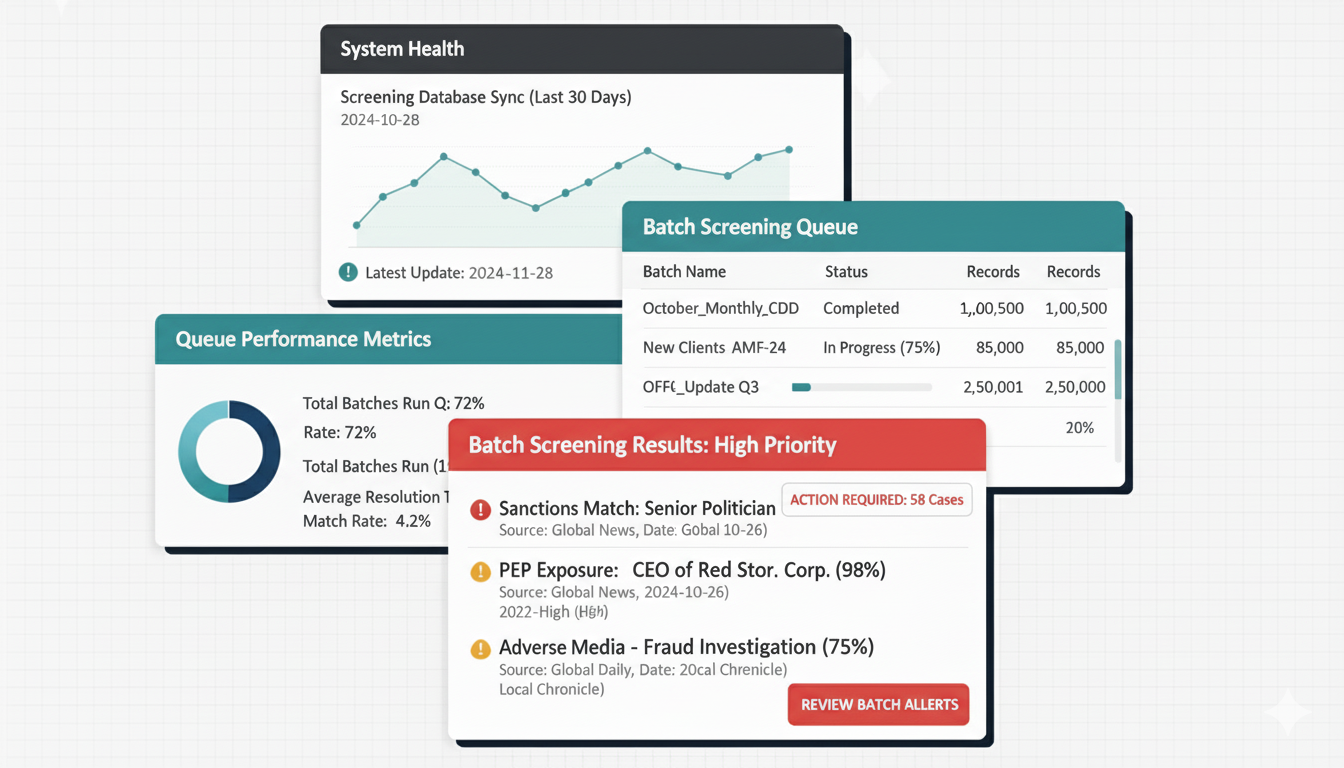1344x768 pixels.
Task: Click the OFFC_Update Q3 progress bar
Action: click(861, 387)
